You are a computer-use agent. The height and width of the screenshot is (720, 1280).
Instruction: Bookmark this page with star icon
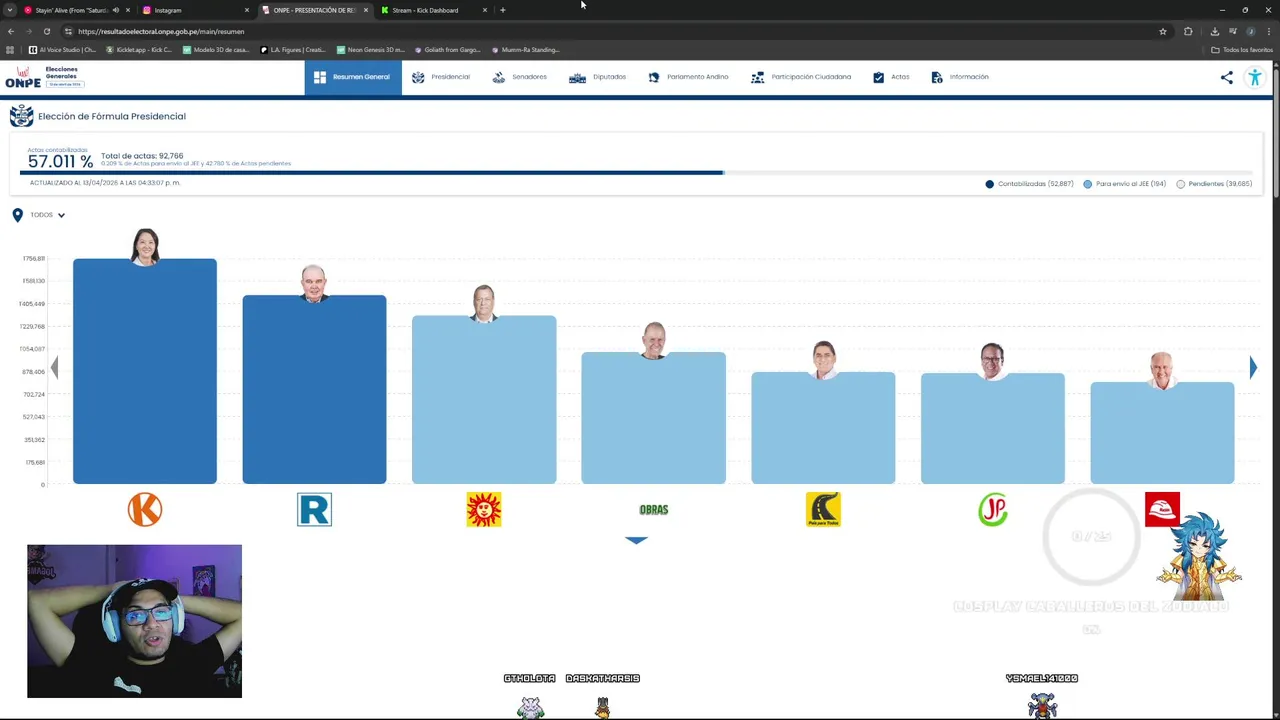point(1163,31)
